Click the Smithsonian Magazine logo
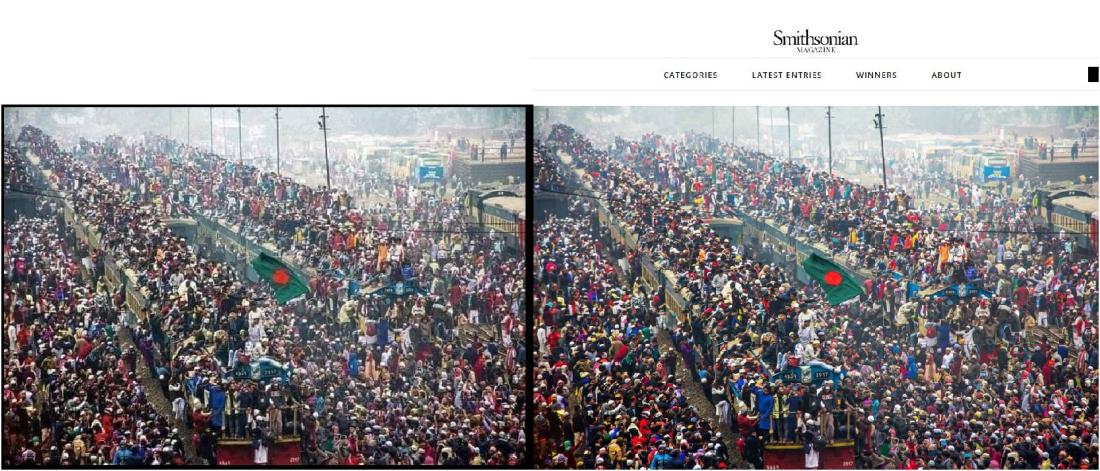The width and height of the screenshot is (1100, 471). tap(815, 41)
